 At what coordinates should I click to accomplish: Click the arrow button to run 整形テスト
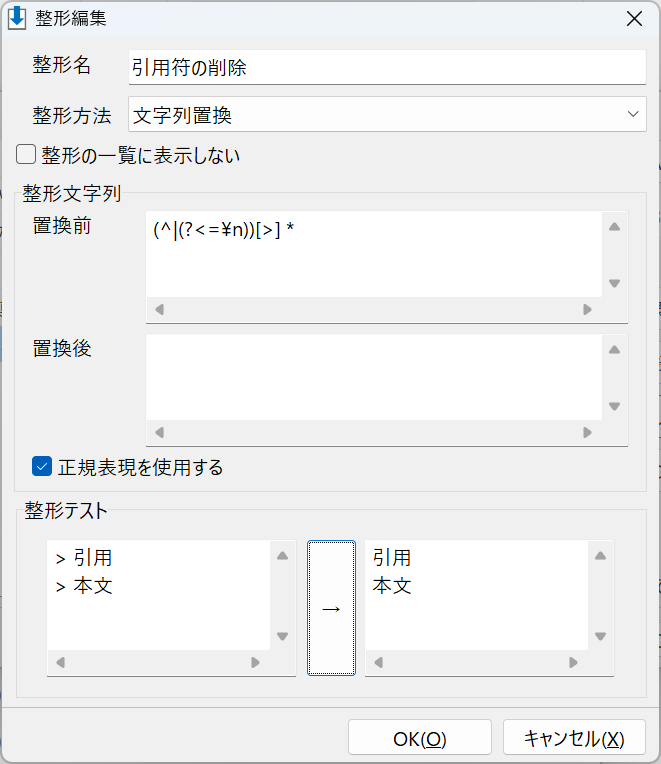click(x=331, y=608)
